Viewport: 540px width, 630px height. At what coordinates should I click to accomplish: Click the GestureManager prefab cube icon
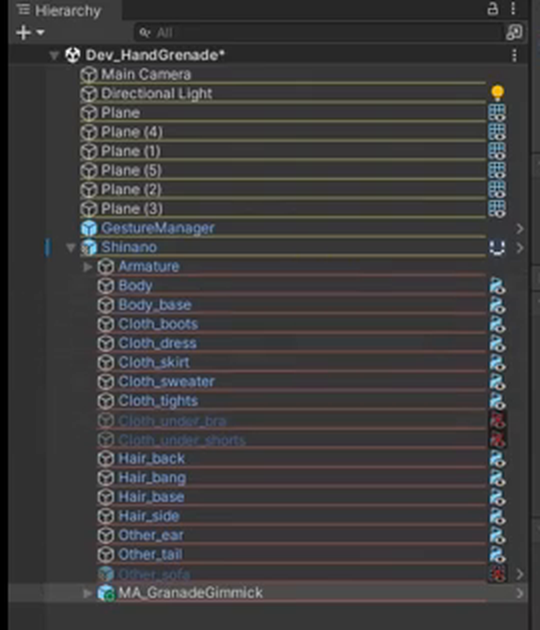coord(89,228)
